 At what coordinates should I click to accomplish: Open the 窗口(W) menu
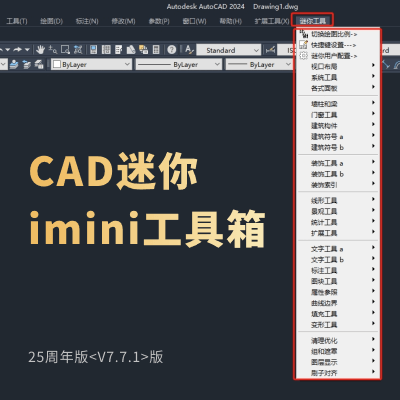coord(194,21)
